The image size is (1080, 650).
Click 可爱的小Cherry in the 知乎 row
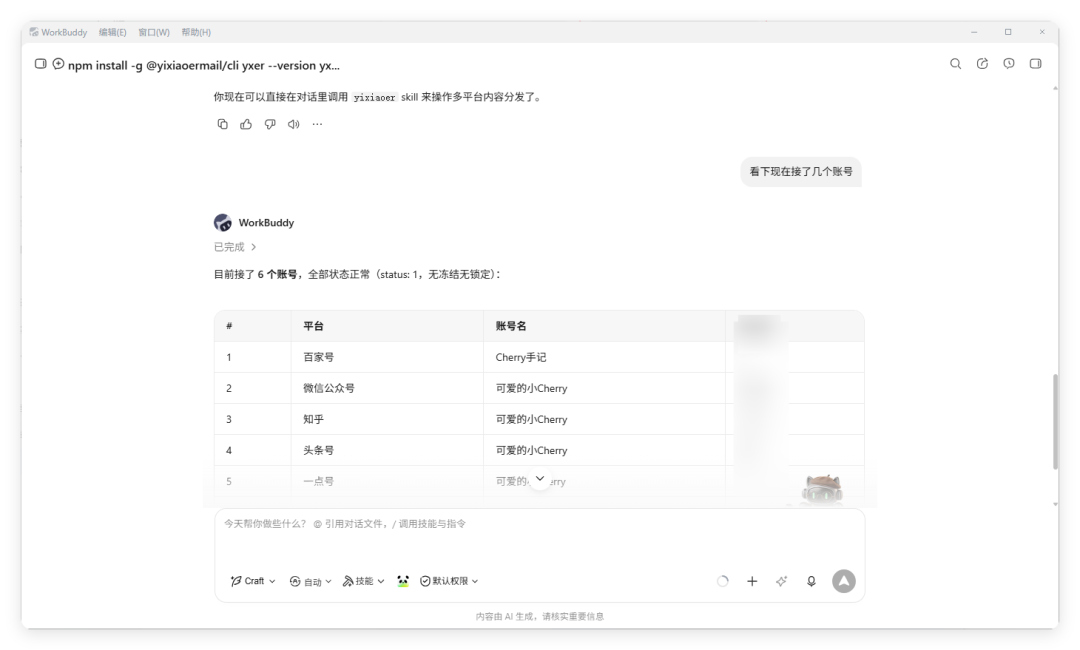pyautogui.click(x=531, y=419)
